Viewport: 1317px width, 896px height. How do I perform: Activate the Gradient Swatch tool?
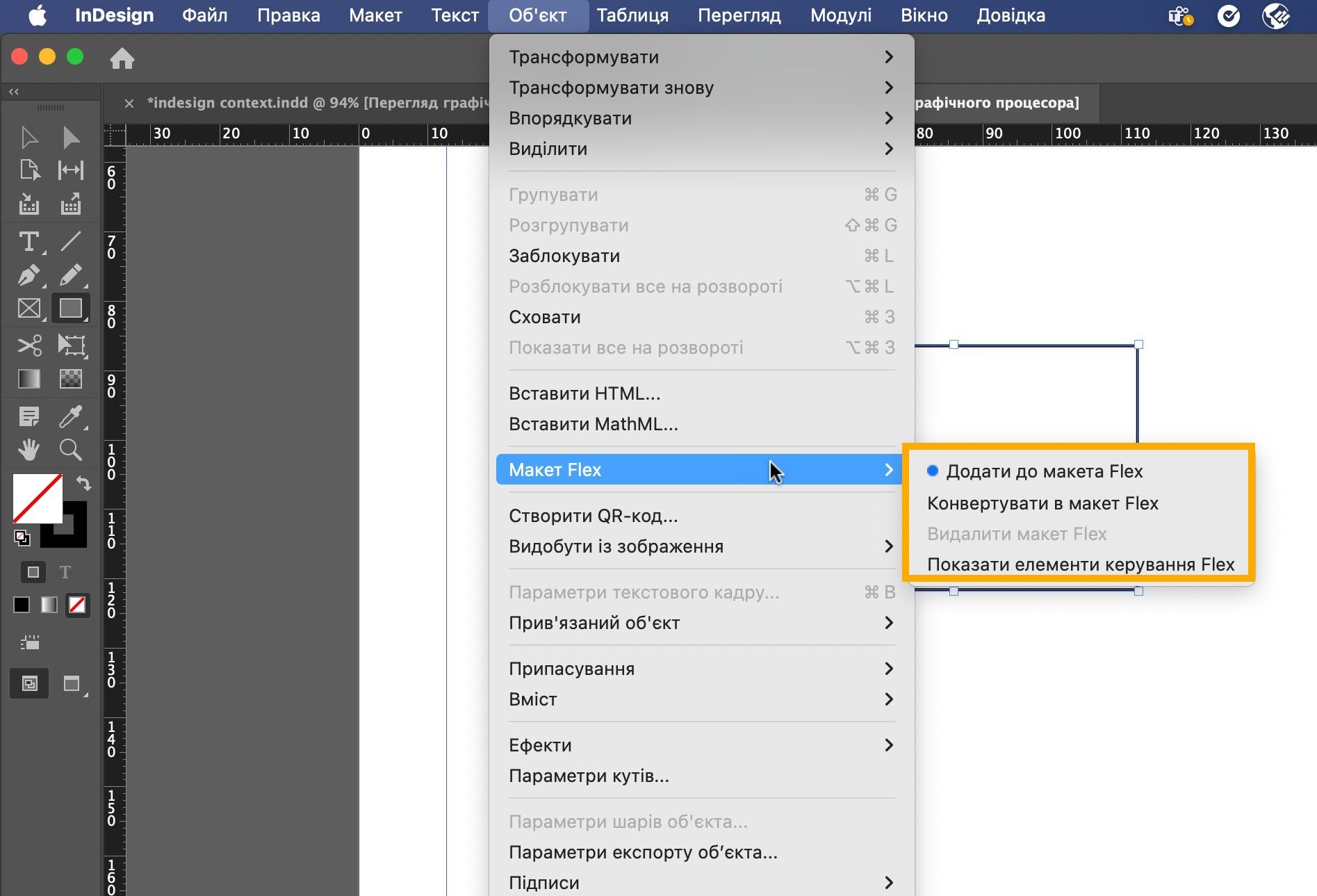click(29, 379)
